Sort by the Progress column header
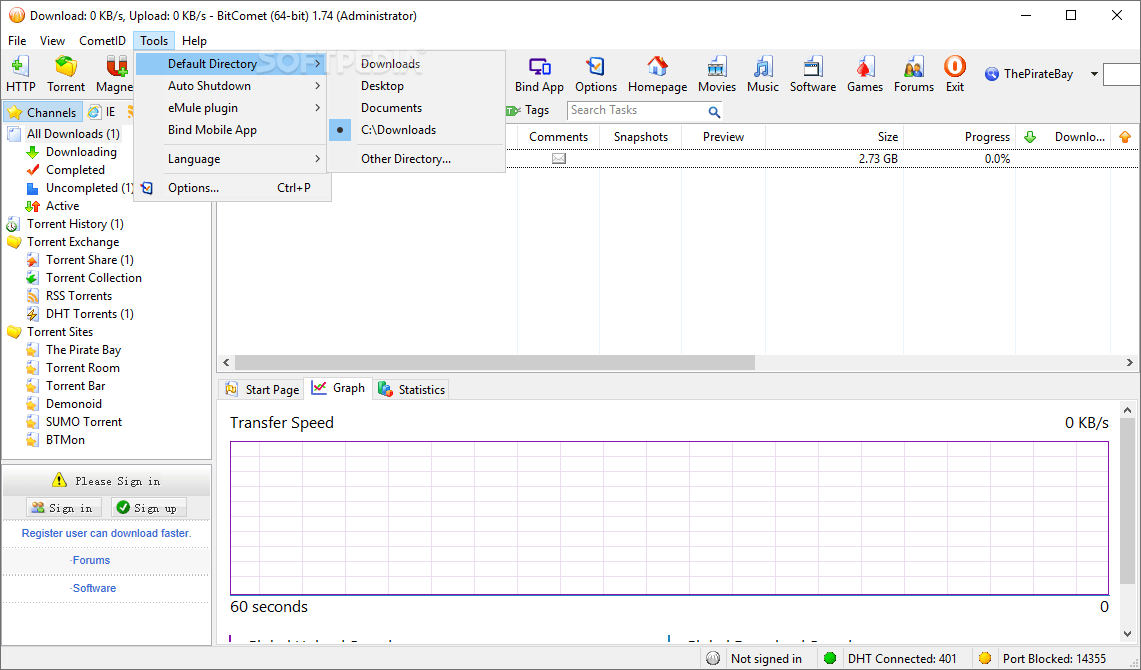The width and height of the screenshot is (1141, 670). pyautogui.click(x=960, y=137)
